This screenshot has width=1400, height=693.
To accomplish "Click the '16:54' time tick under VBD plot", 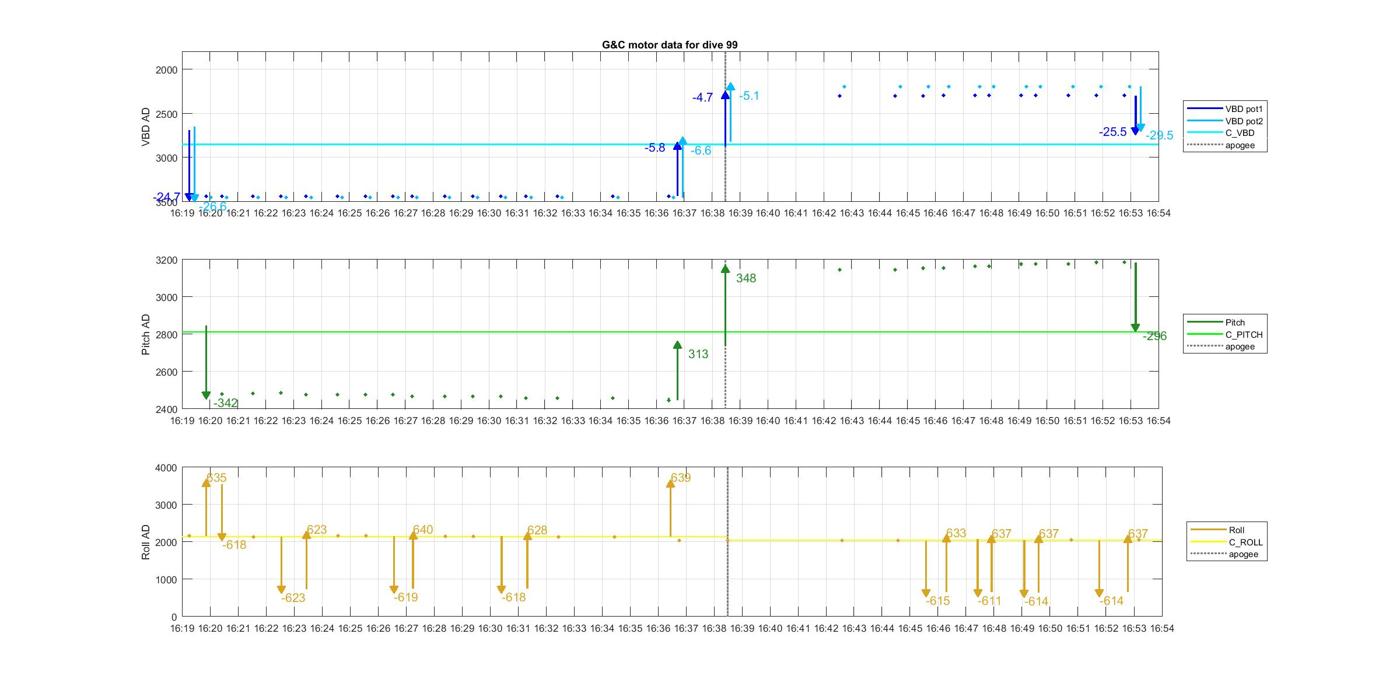I will tap(1159, 212).
